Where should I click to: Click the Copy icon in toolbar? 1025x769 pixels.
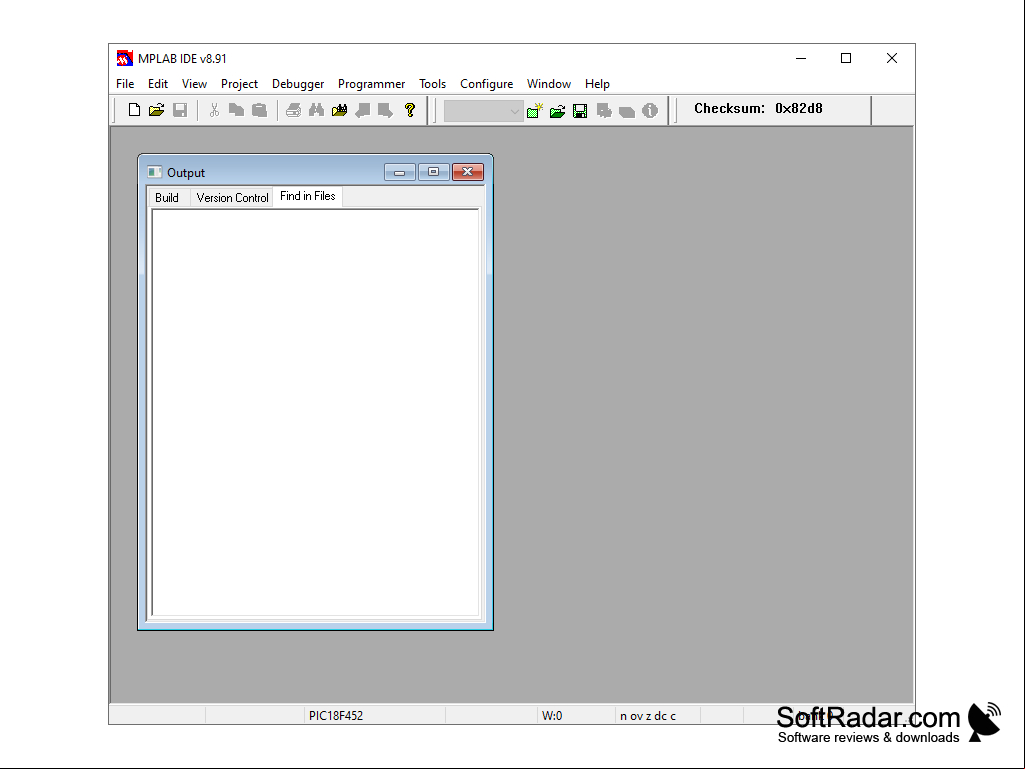tap(236, 110)
